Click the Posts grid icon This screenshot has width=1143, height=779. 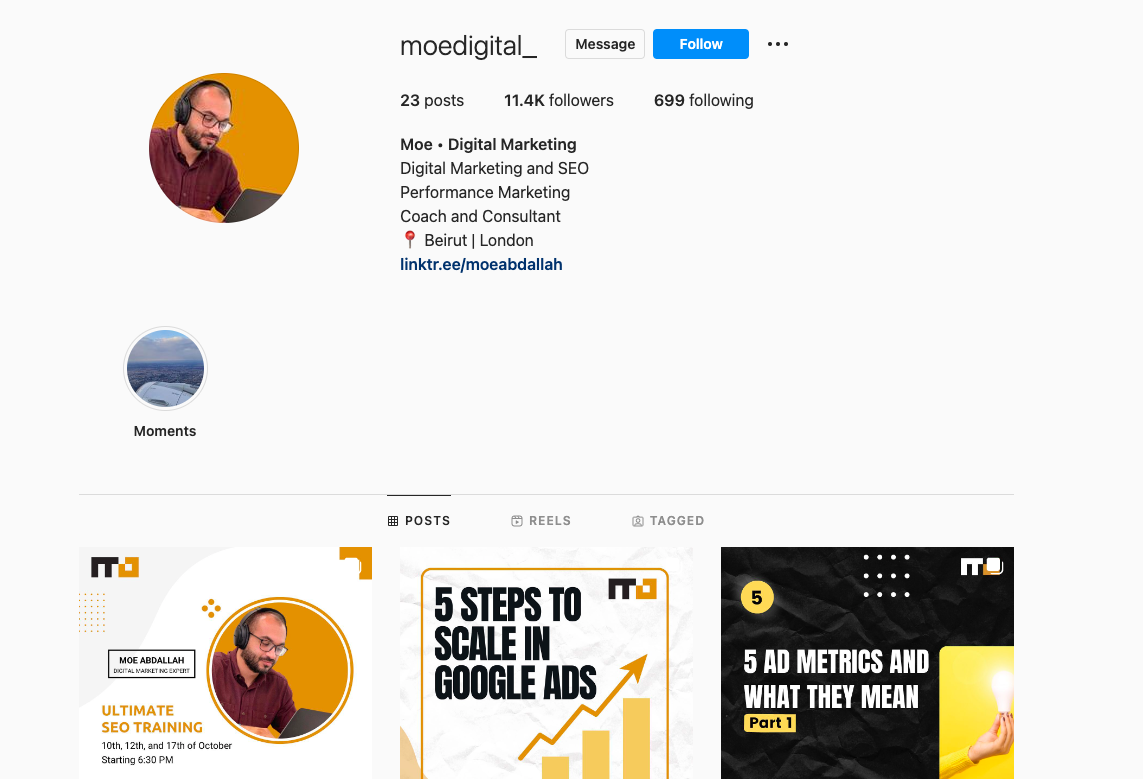point(393,521)
